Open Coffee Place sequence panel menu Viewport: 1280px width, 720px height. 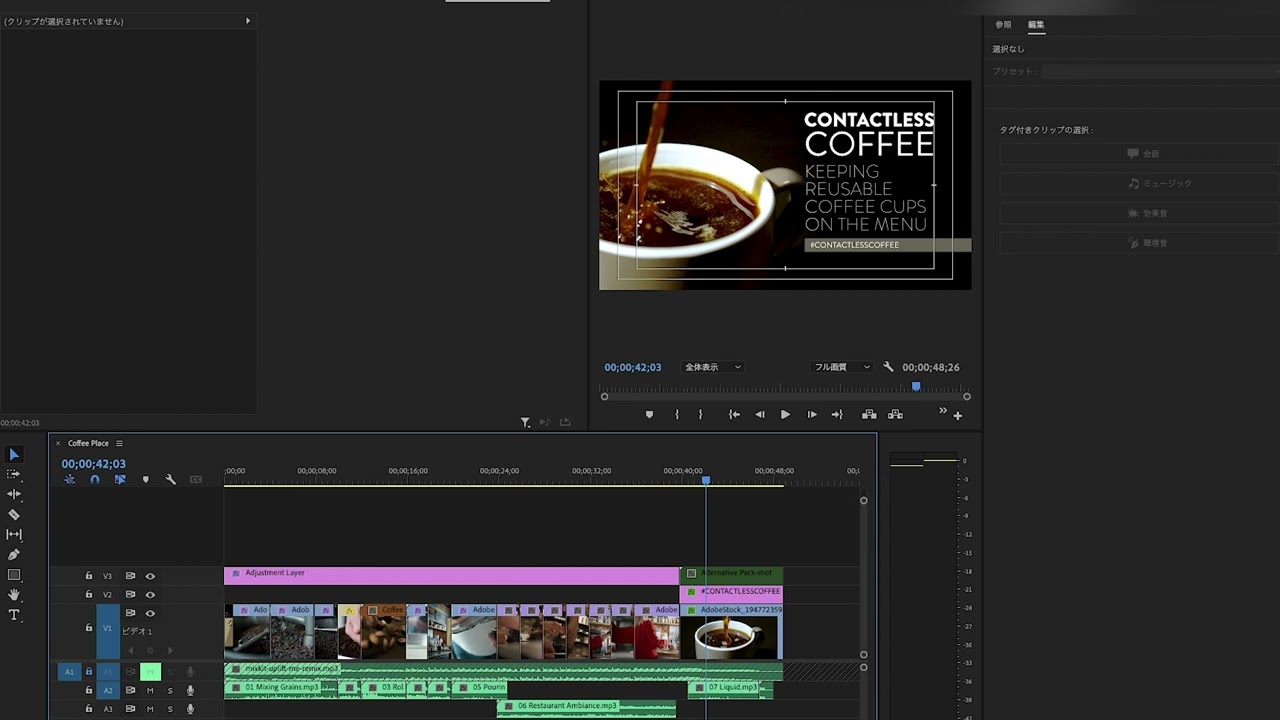(119, 444)
